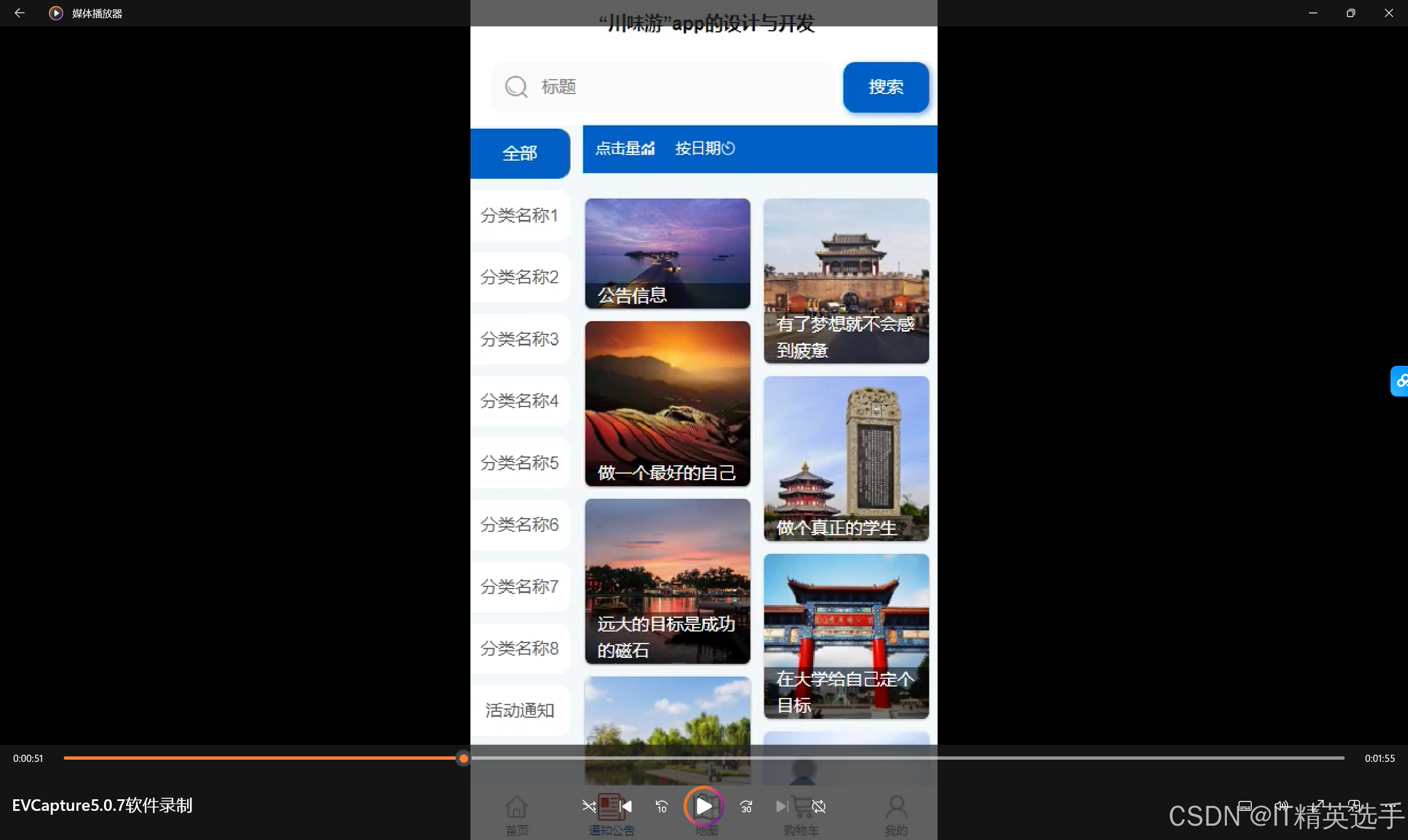The height and width of the screenshot is (840, 1408).
Task: Go to previous track
Action: pos(626,806)
